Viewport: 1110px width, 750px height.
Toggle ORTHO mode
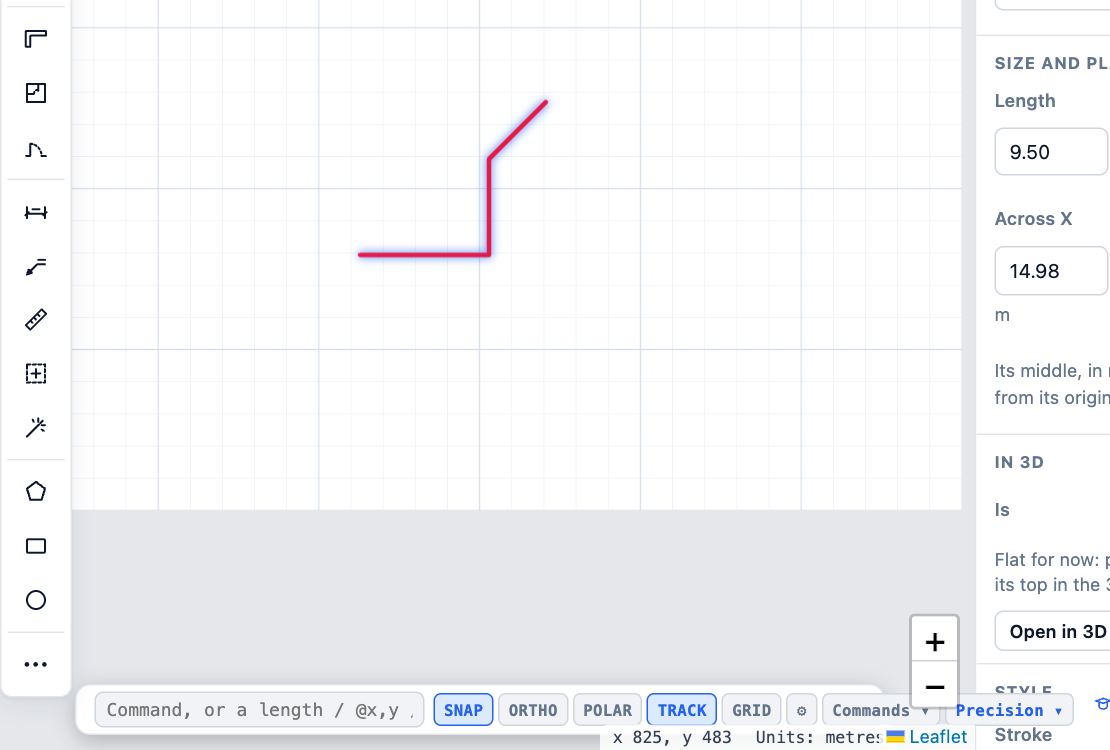(533, 710)
